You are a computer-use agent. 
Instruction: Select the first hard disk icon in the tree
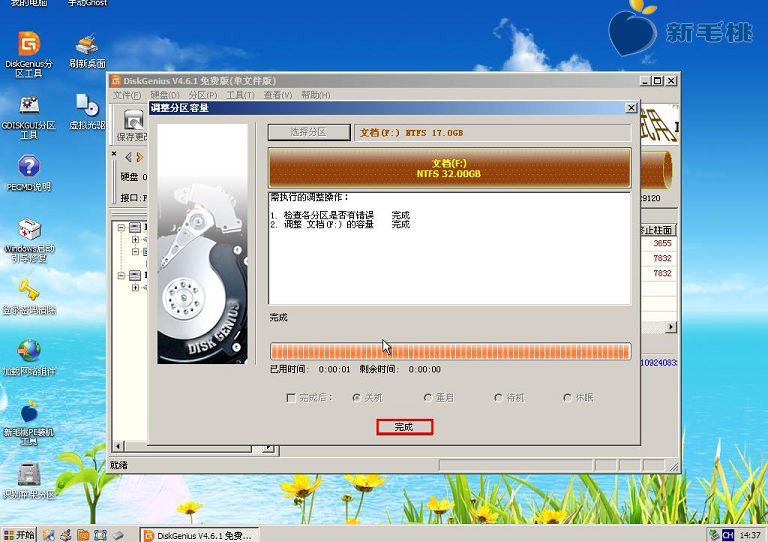point(135,228)
